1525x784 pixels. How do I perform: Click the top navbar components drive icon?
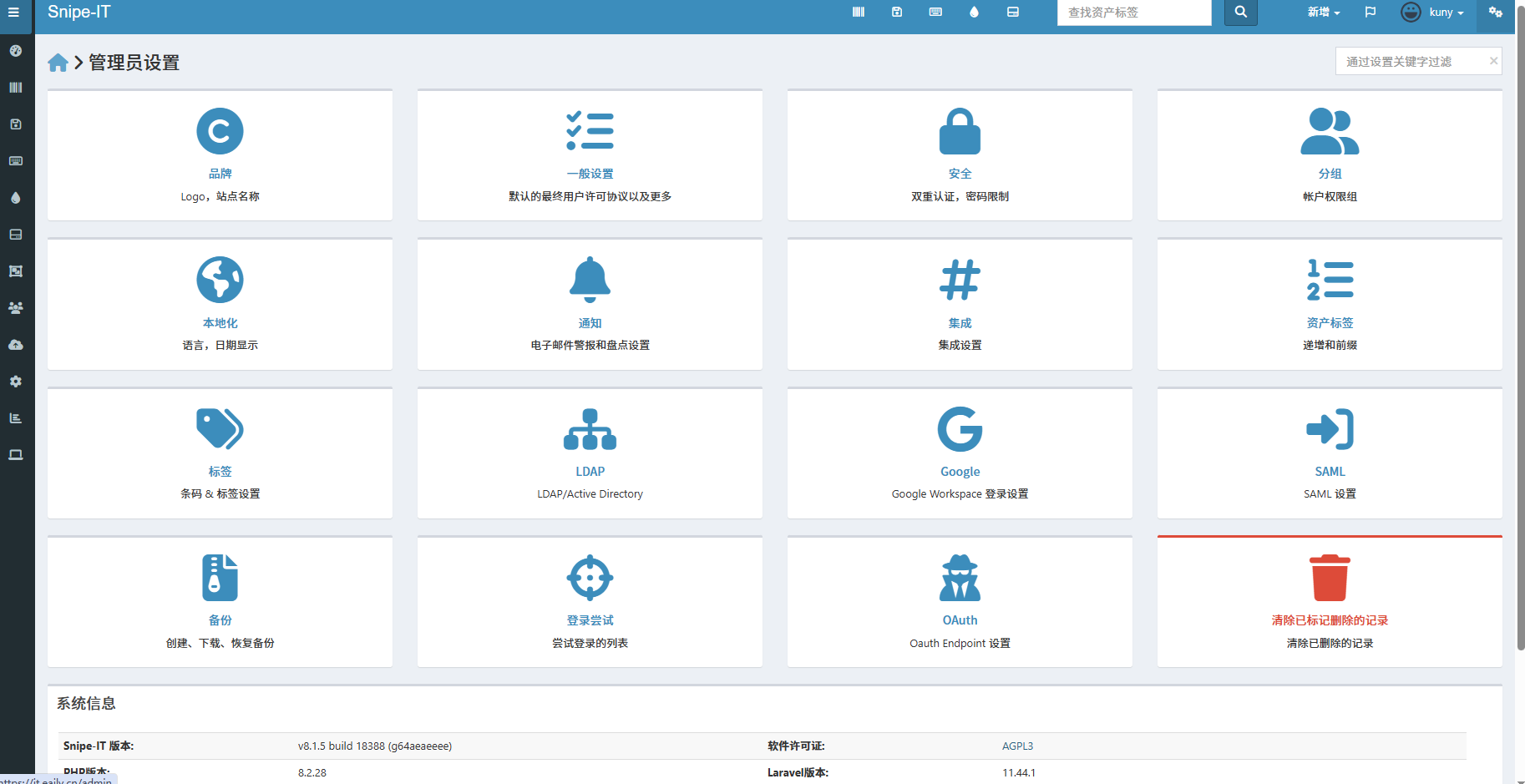click(1013, 12)
